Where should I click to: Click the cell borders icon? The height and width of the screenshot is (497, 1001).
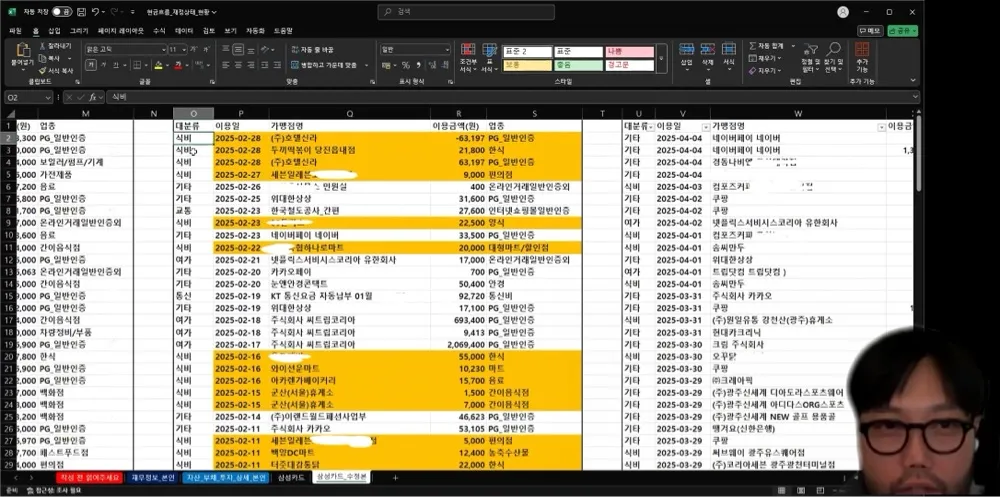[x=137, y=65]
